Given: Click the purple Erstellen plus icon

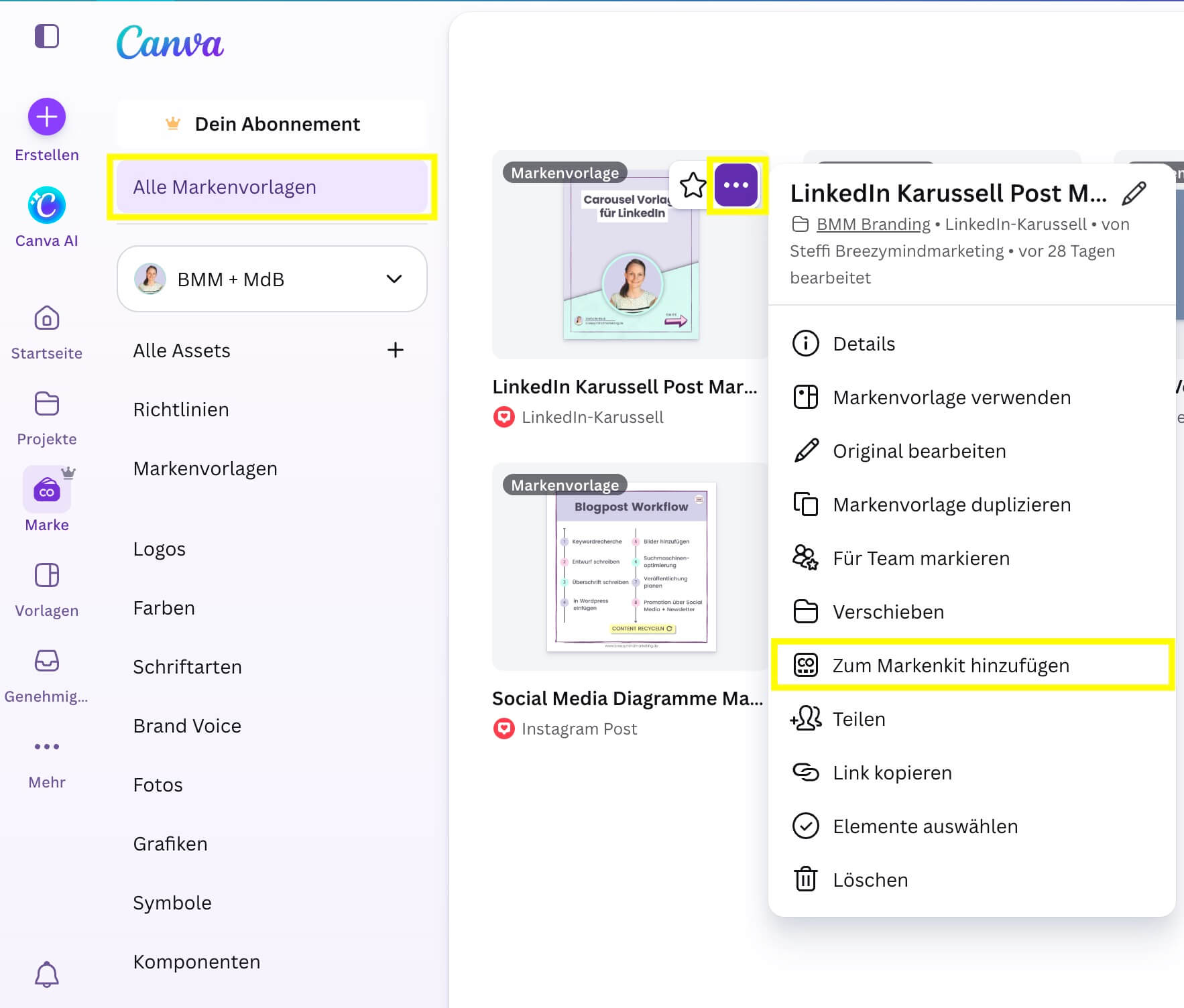Looking at the screenshot, I should [x=46, y=117].
